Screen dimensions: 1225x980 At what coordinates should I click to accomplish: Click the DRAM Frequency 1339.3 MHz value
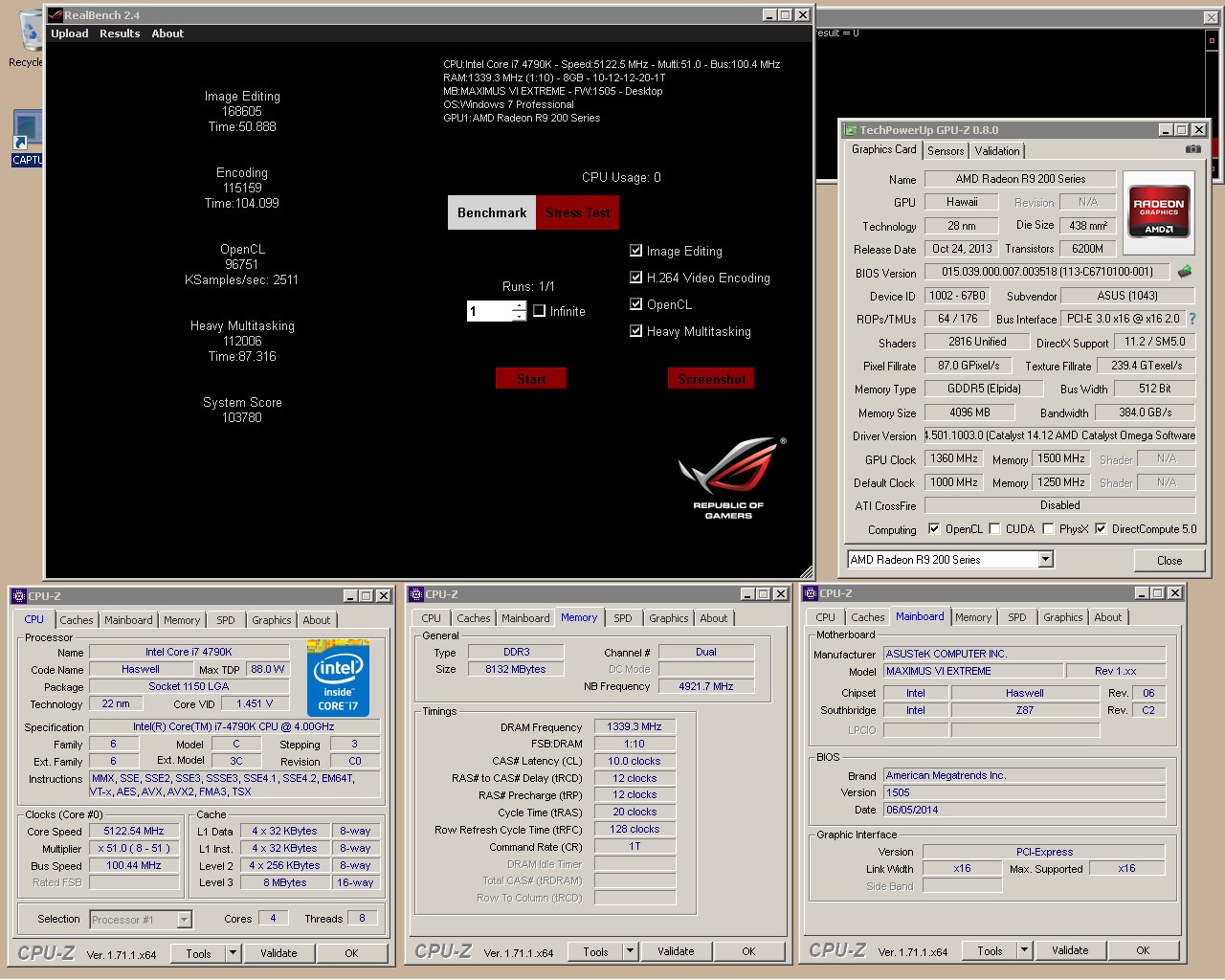pyautogui.click(x=635, y=726)
